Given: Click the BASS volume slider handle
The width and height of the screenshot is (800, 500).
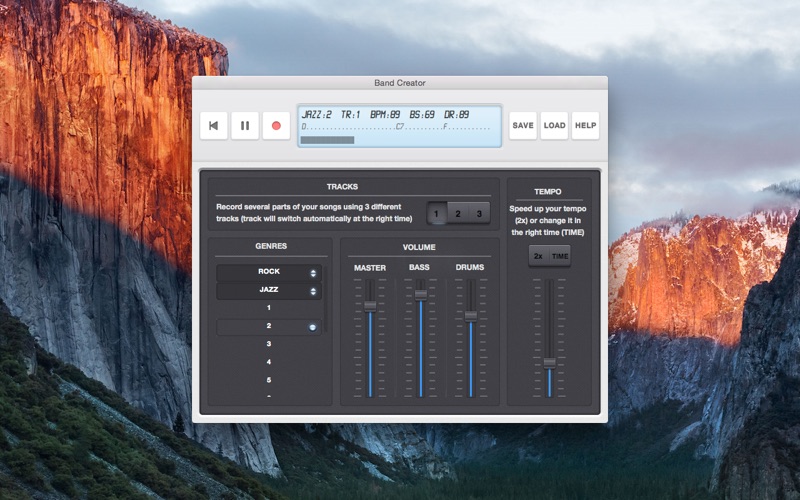Looking at the screenshot, I should [x=421, y=294].
